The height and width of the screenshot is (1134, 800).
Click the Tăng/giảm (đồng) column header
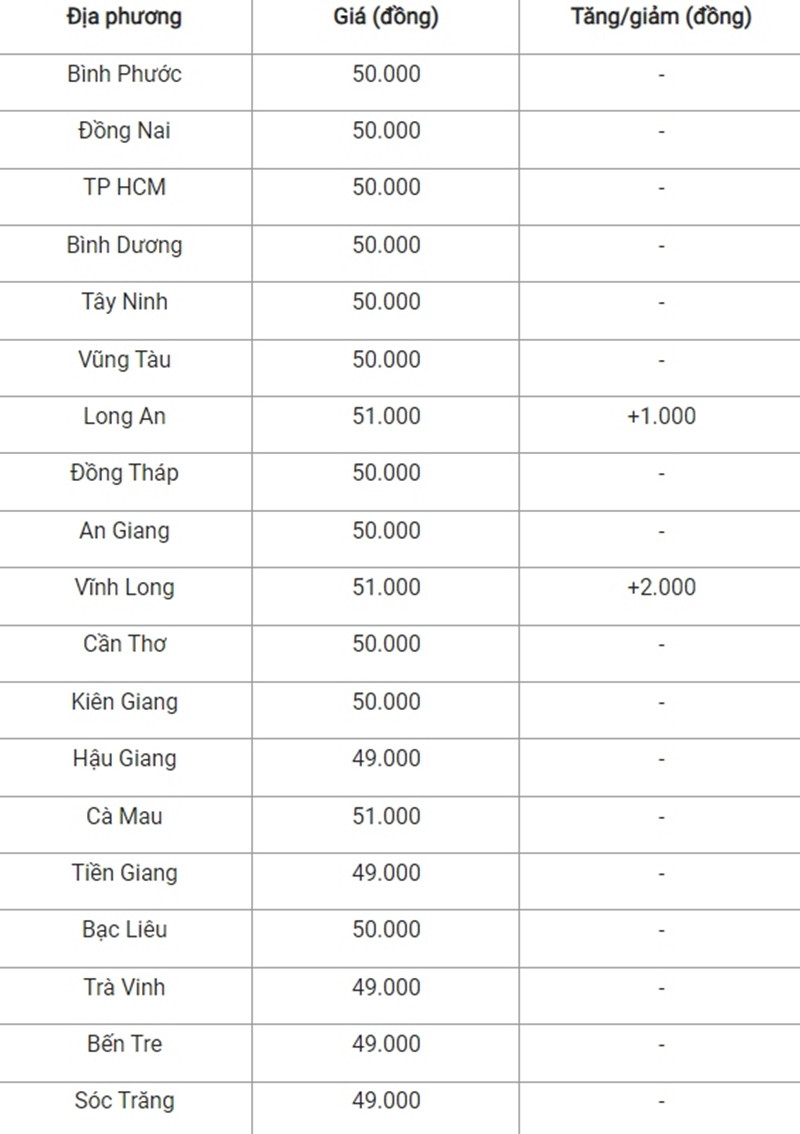point(661,17)
